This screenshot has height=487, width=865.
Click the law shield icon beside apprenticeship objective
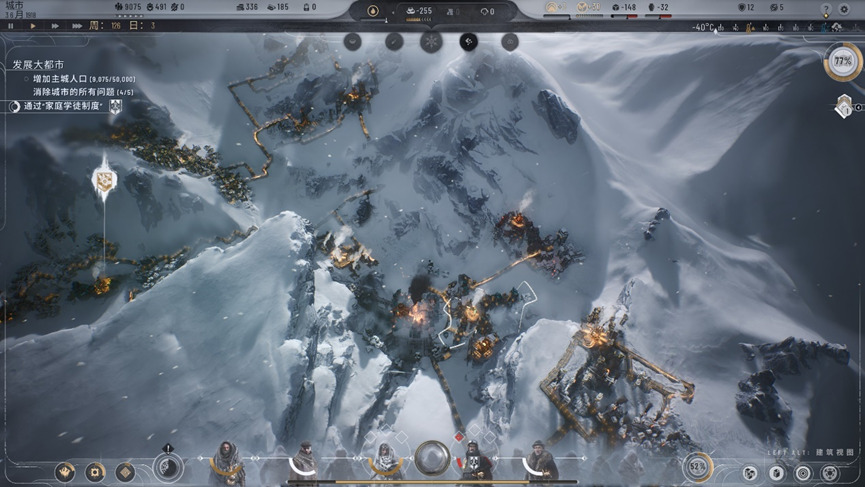[x=115, y=106]
